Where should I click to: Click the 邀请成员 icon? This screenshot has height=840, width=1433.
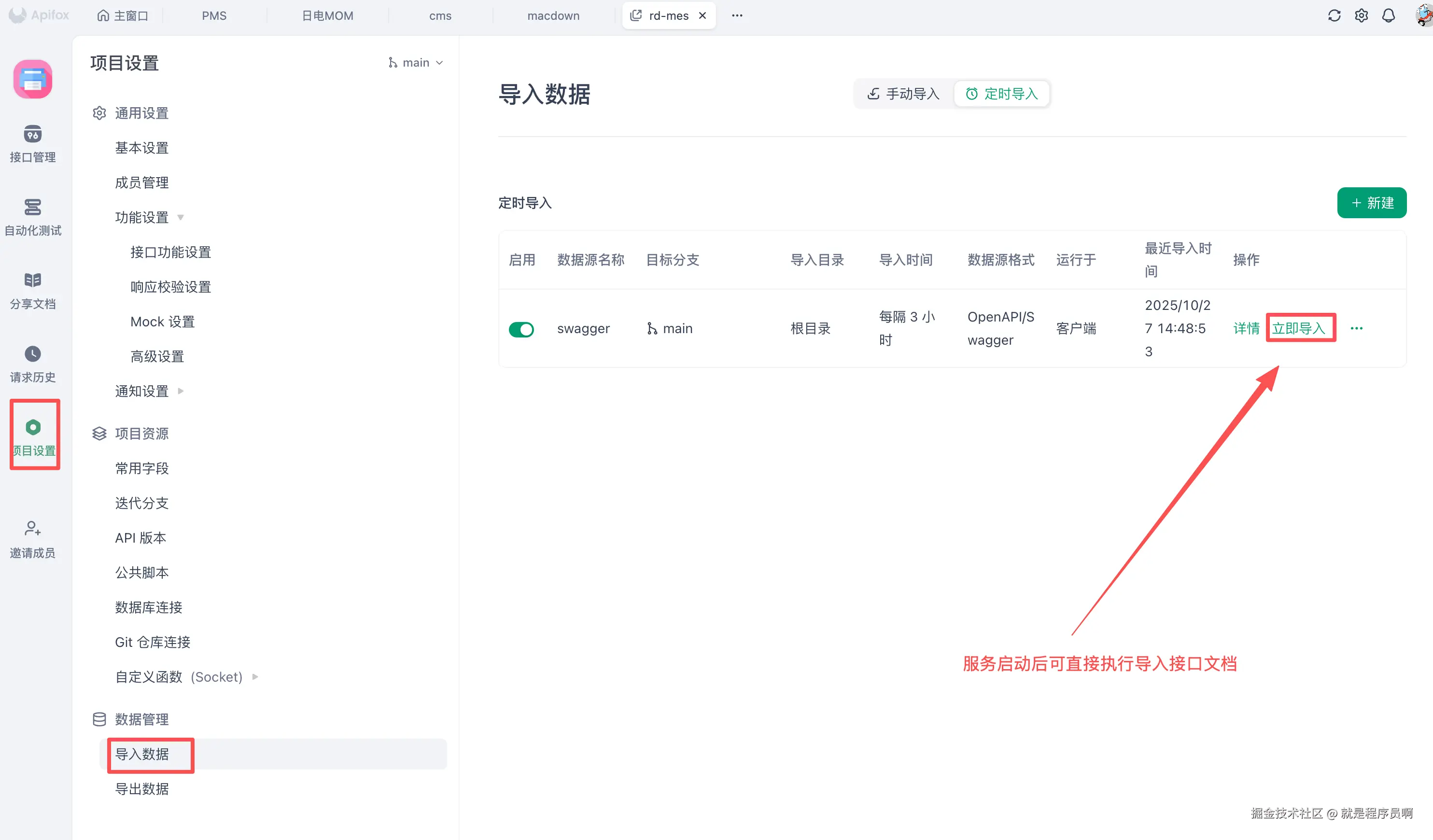32,529
